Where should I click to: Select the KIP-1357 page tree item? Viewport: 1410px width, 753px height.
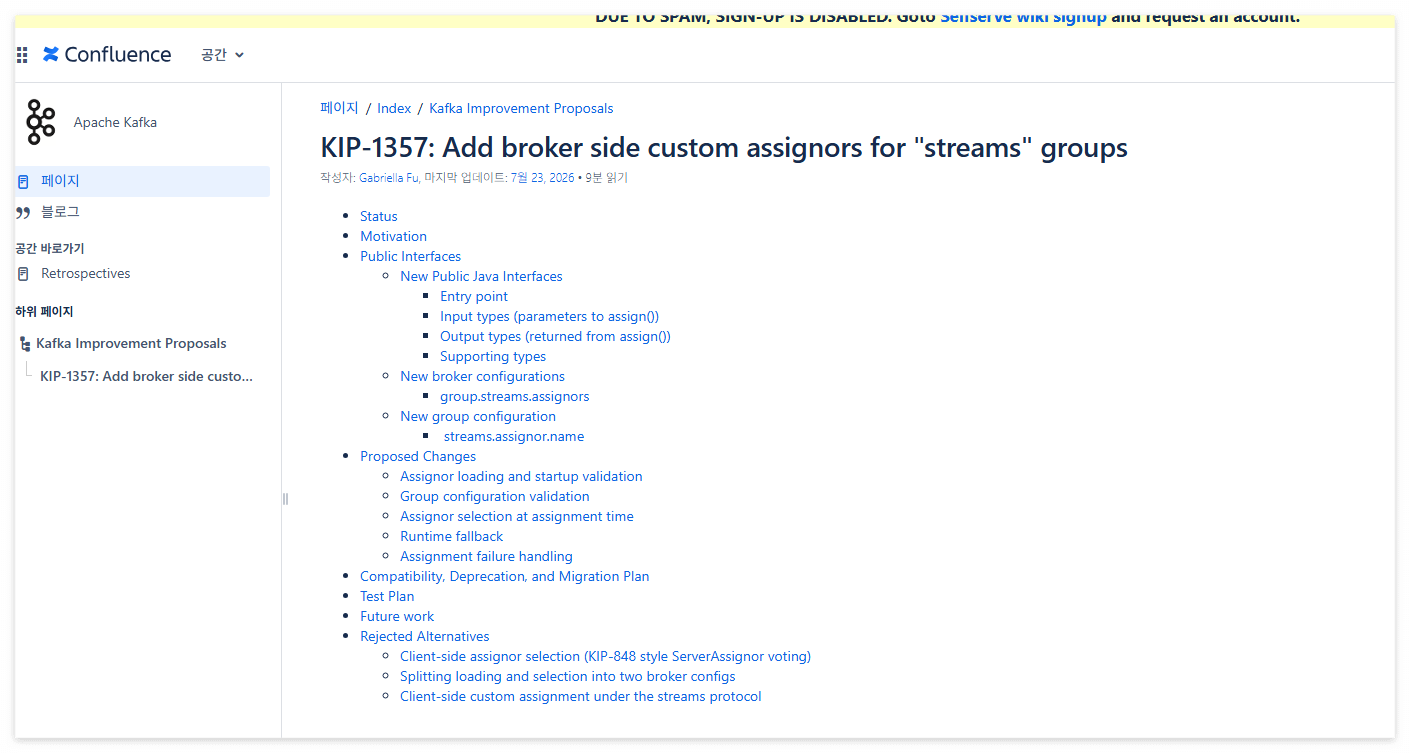tap(146, 376)
